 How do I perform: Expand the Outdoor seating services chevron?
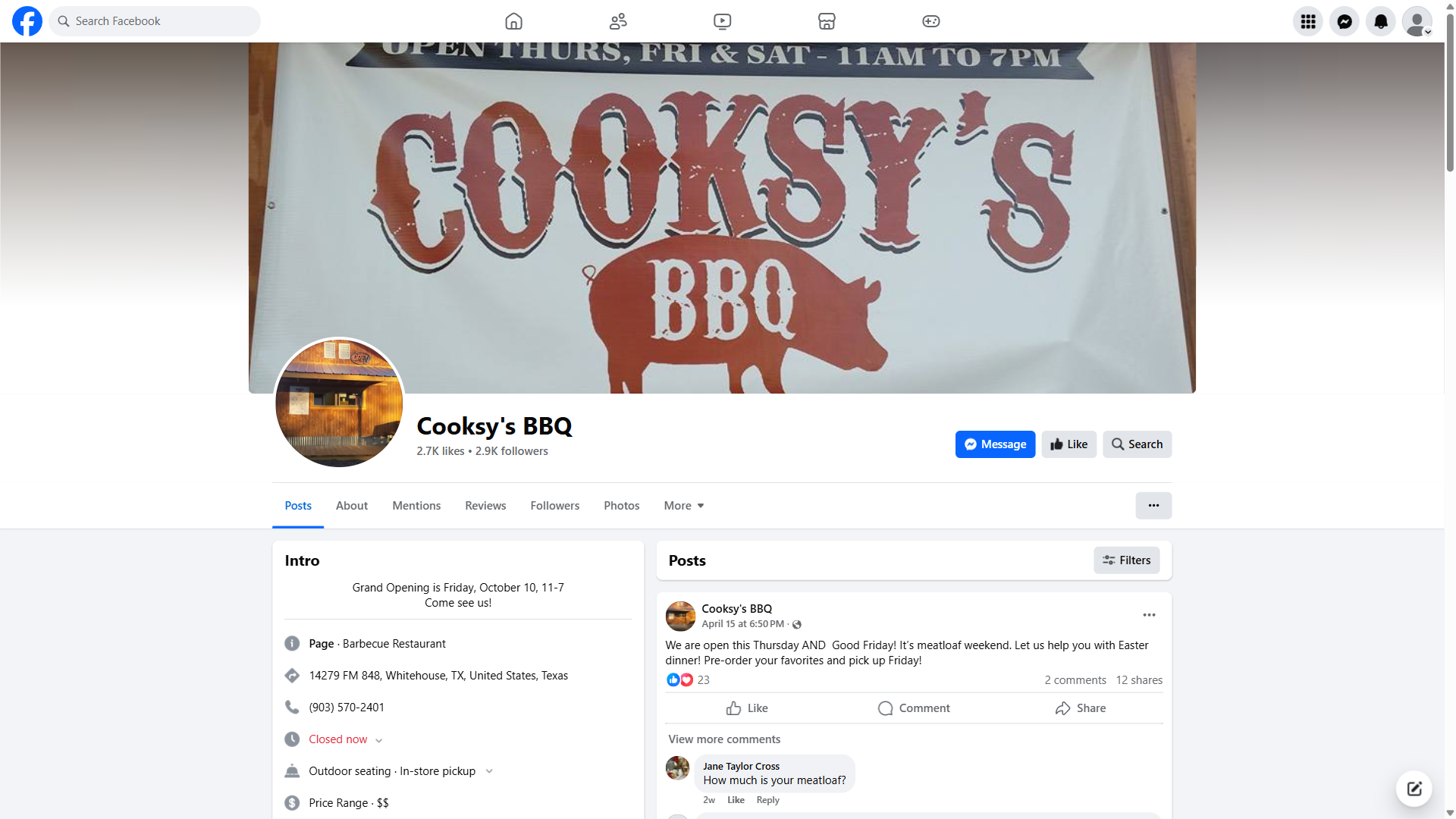pyautogui.click(x=489, y=771)
